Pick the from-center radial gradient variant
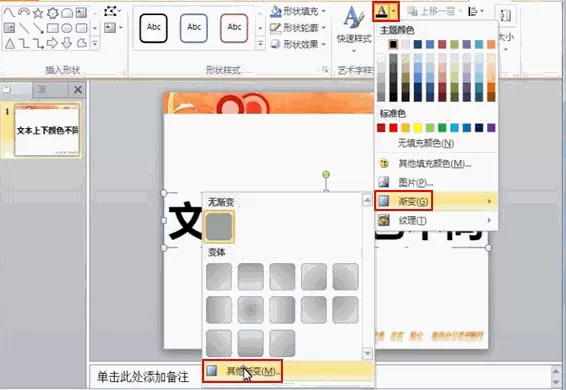The image size is (566, 390). point(251,310)
